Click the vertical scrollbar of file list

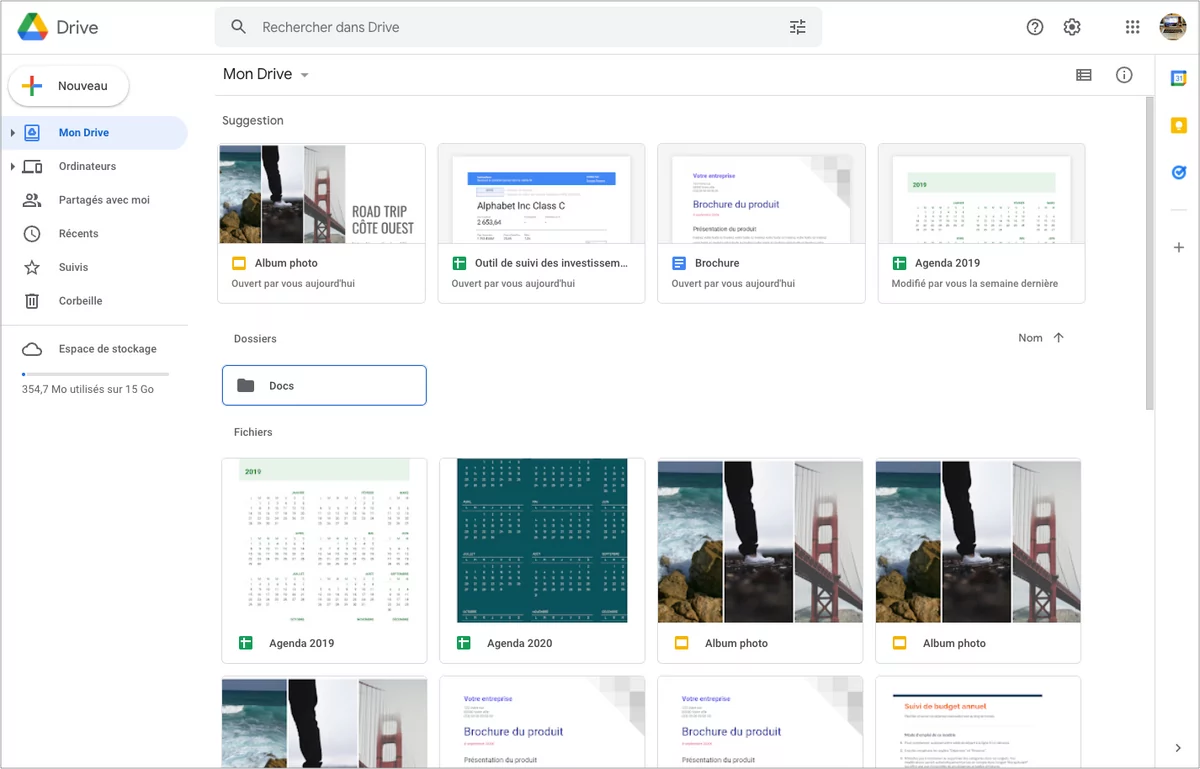[1149, 253]
